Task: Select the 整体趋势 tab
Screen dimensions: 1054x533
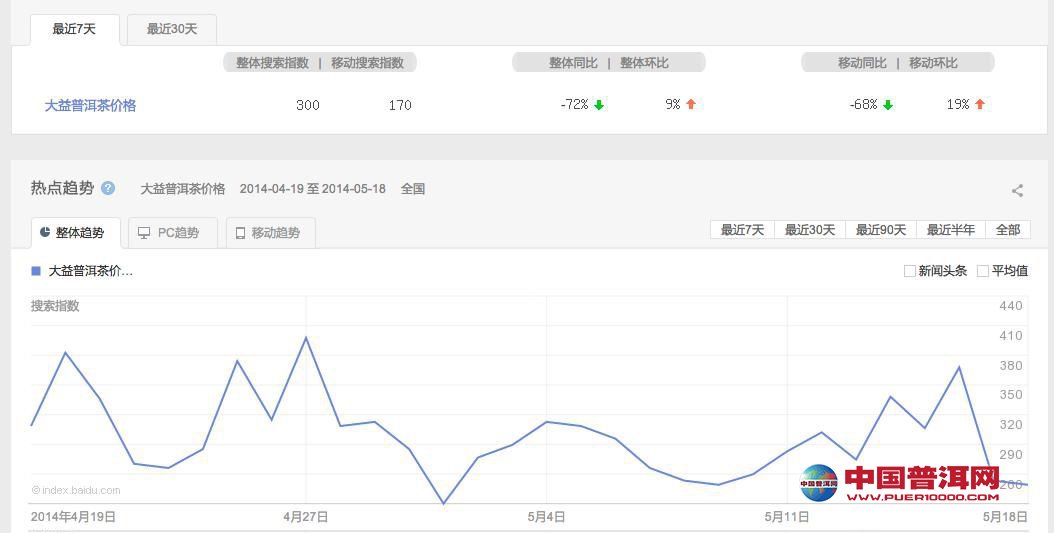Action: [x=75, y=233]
